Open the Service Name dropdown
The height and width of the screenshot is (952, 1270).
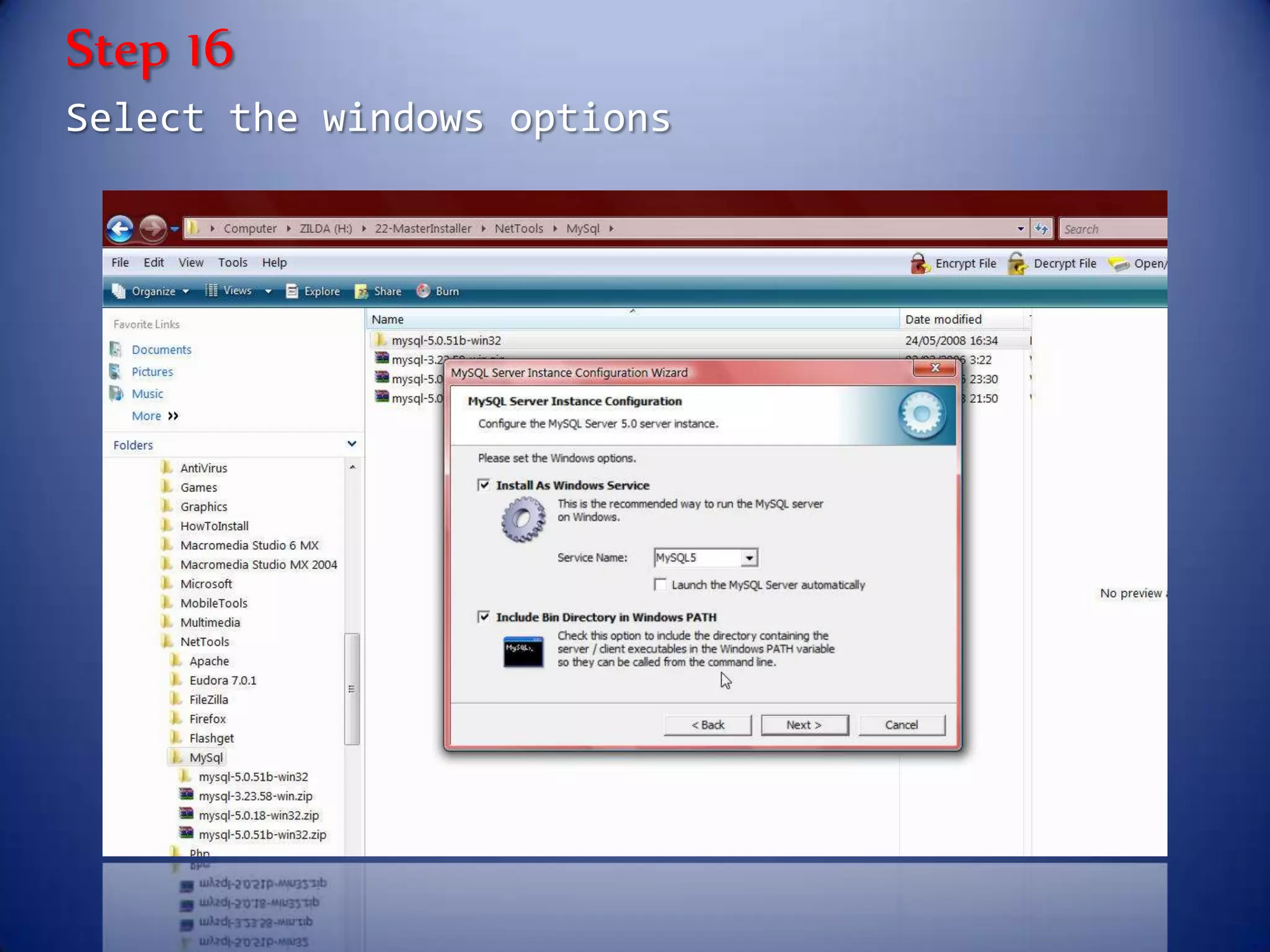749,558
